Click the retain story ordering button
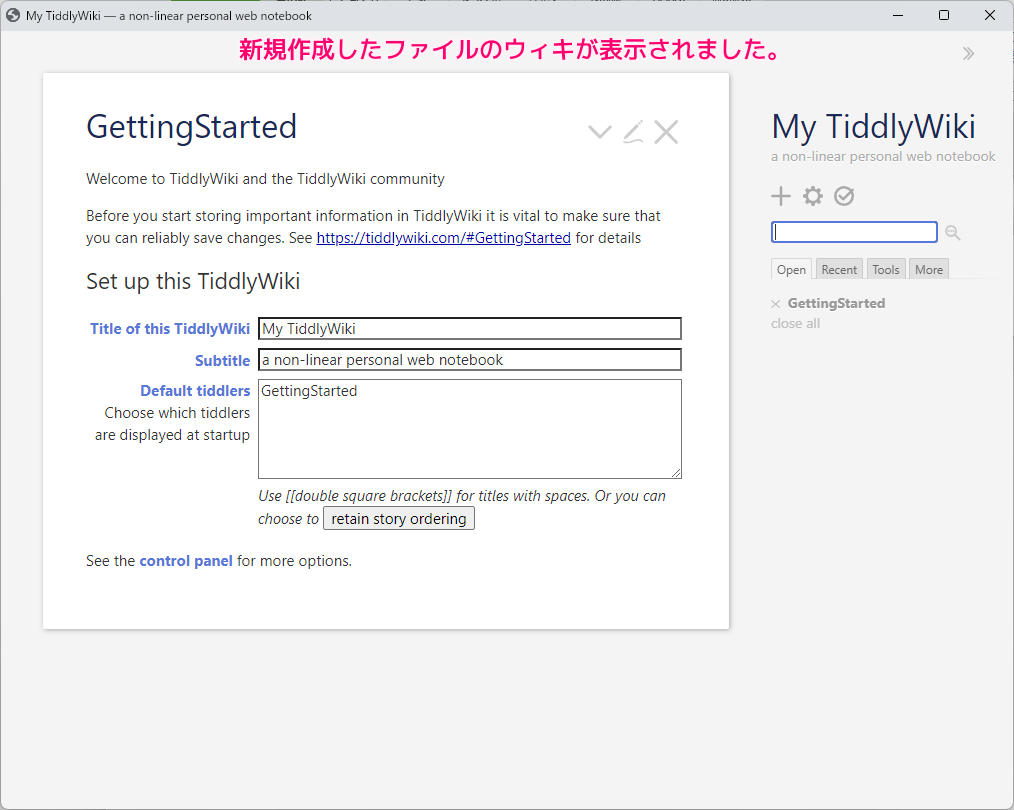Viewport: 1014px width, 810px height. click(398, 518)
